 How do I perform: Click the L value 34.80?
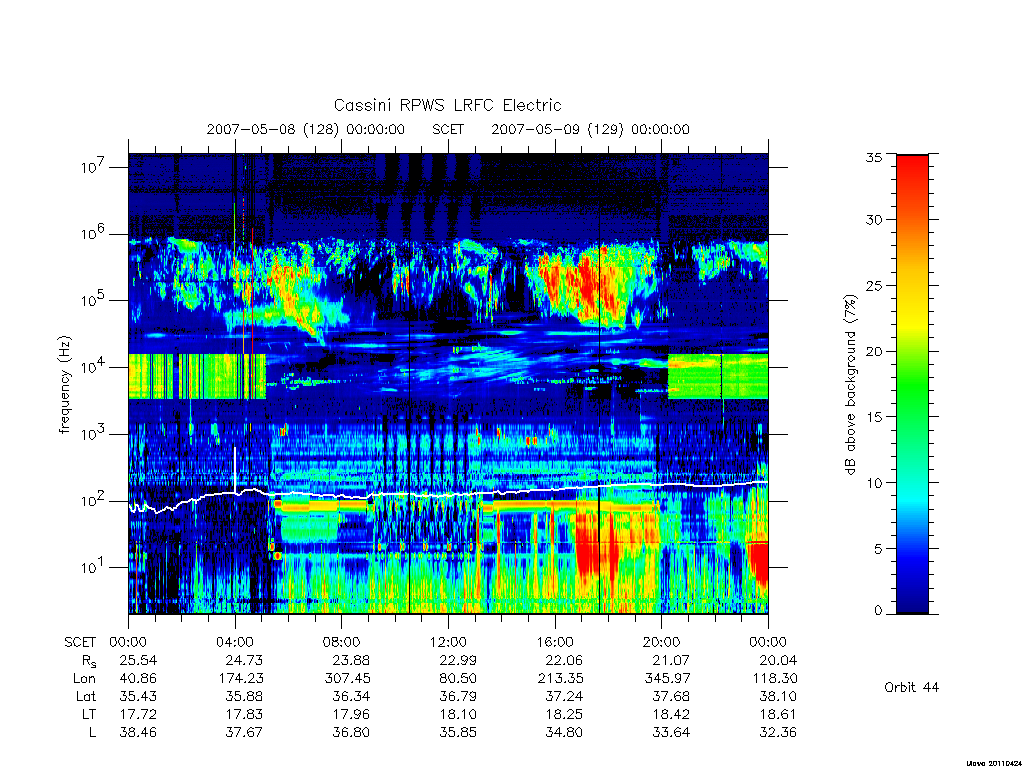(564, 733)
